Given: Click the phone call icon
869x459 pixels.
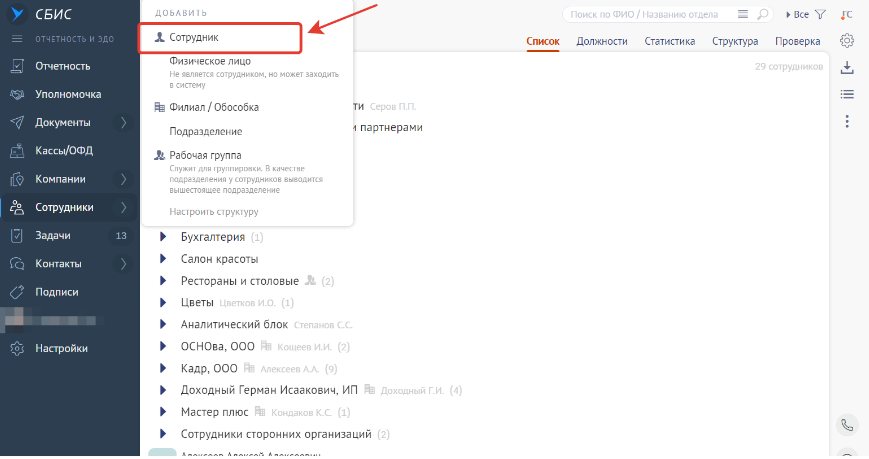Looking at the screenshot, I should (847, 426).
